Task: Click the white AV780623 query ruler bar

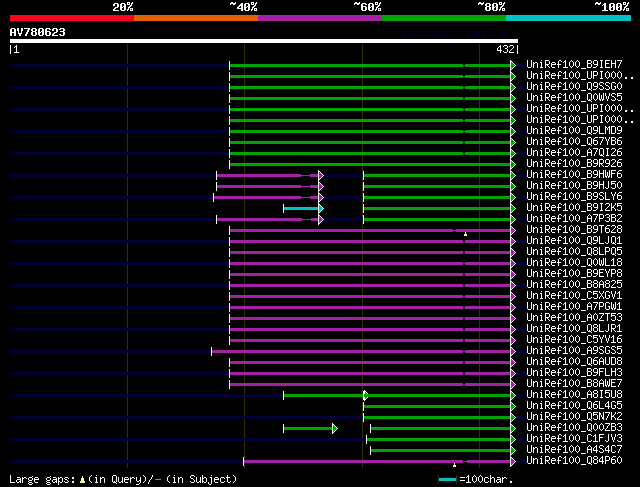Action: click(264, 41)
